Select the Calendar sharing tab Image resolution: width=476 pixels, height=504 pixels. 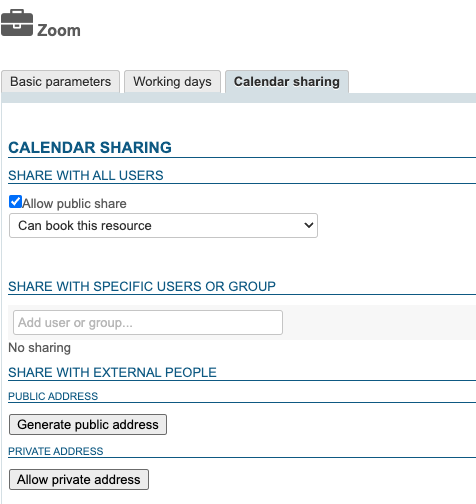[287, 82]
